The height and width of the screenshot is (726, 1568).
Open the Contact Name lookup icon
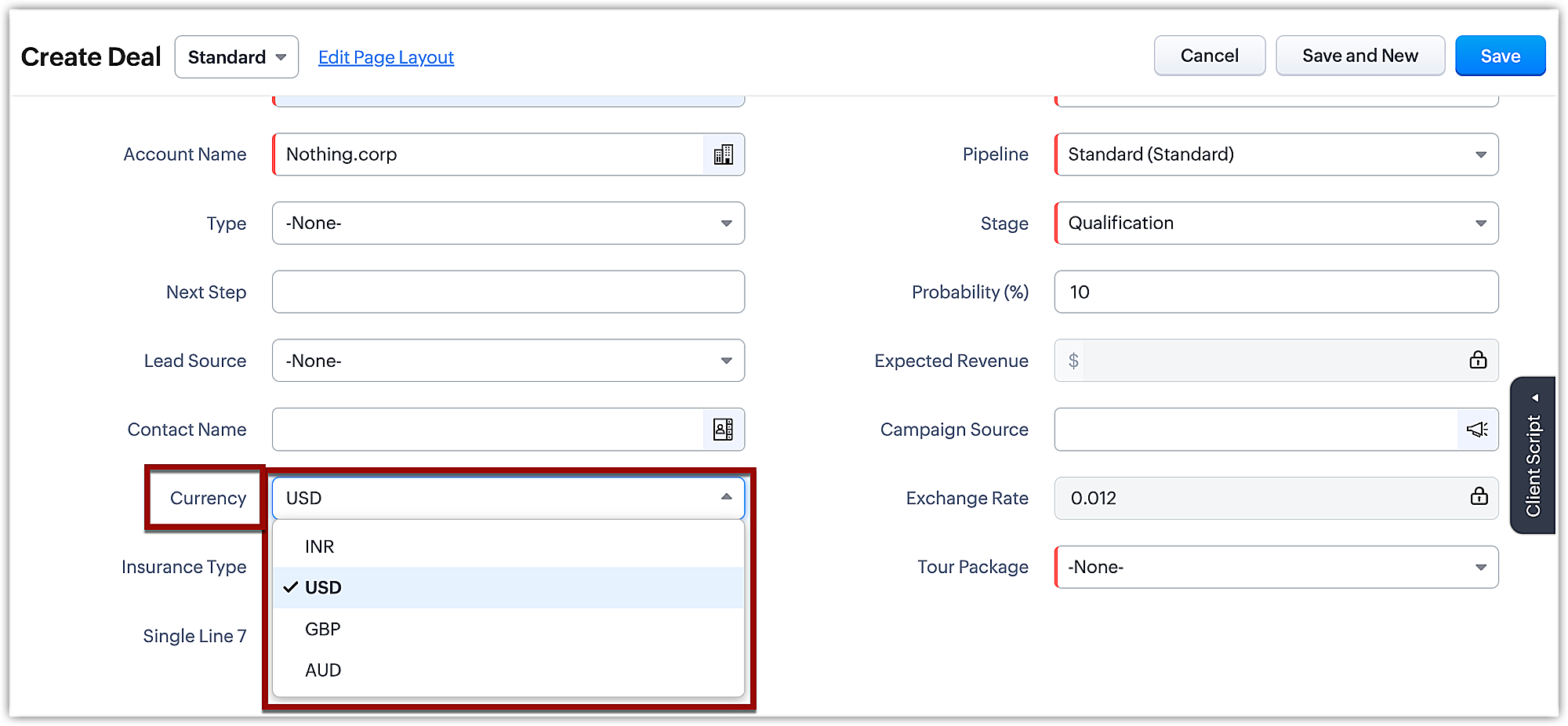[723, 430]
